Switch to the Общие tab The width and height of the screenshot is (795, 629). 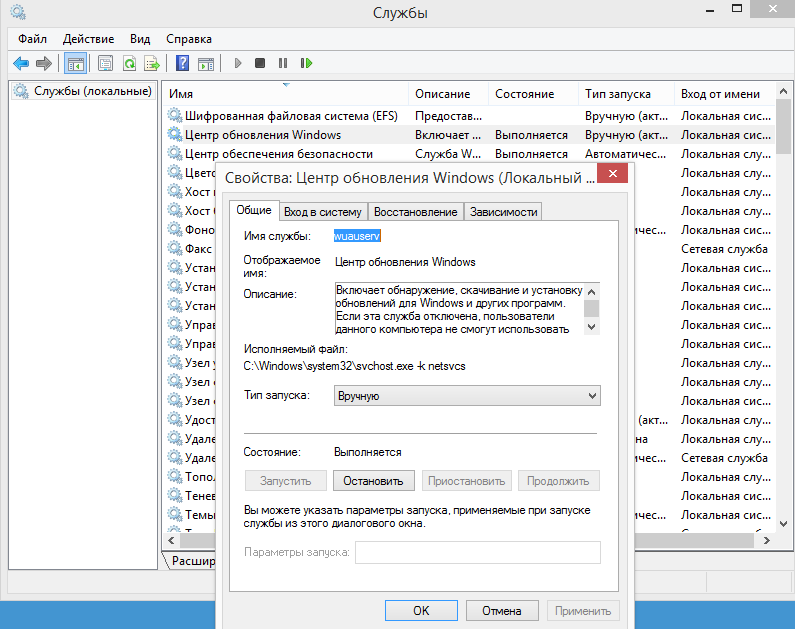point(254,210)
